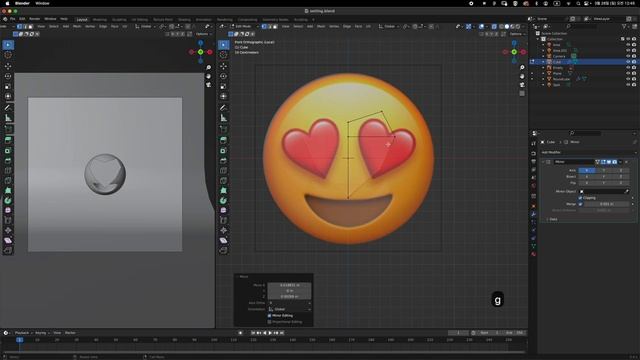Click the zoom magnifier icon in right viewport
This screenshot has width=640, height=360.
(x=522, y=67)
